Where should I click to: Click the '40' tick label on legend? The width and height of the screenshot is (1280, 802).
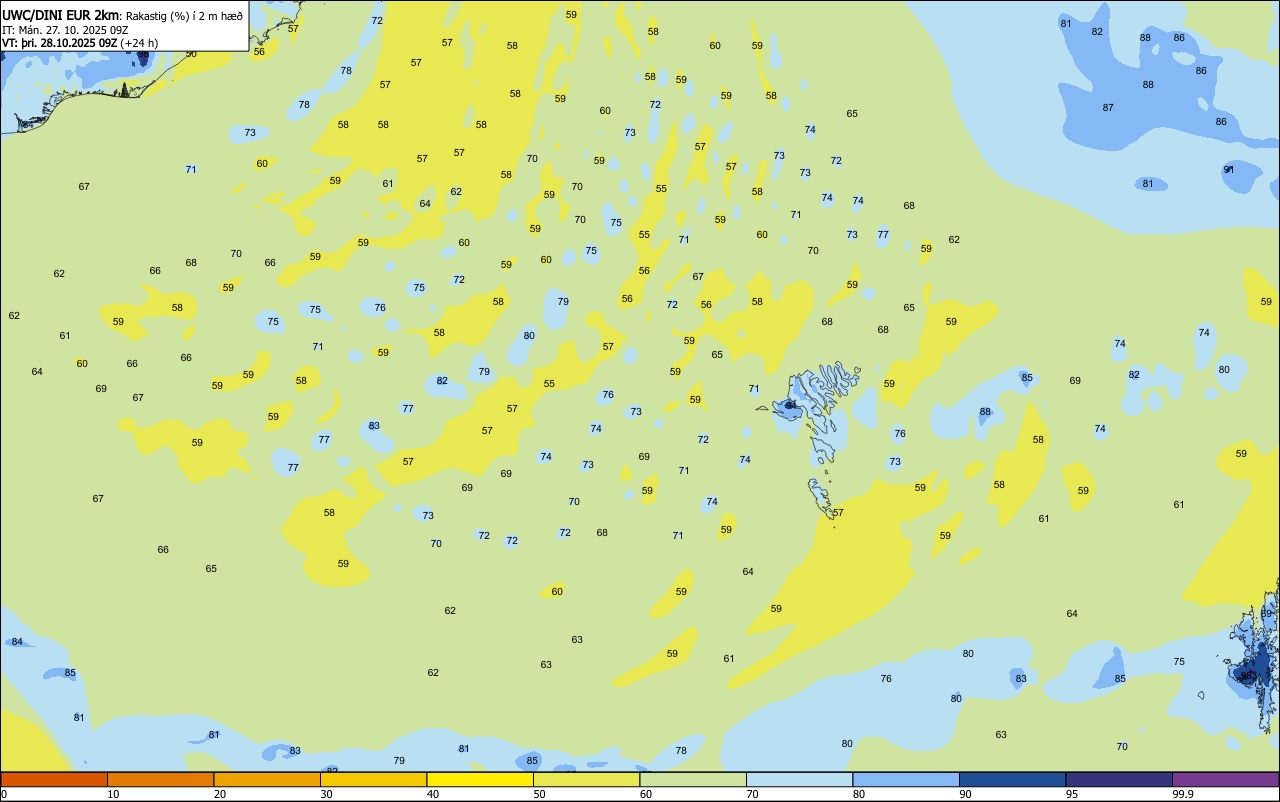click(x=433, y=794)
